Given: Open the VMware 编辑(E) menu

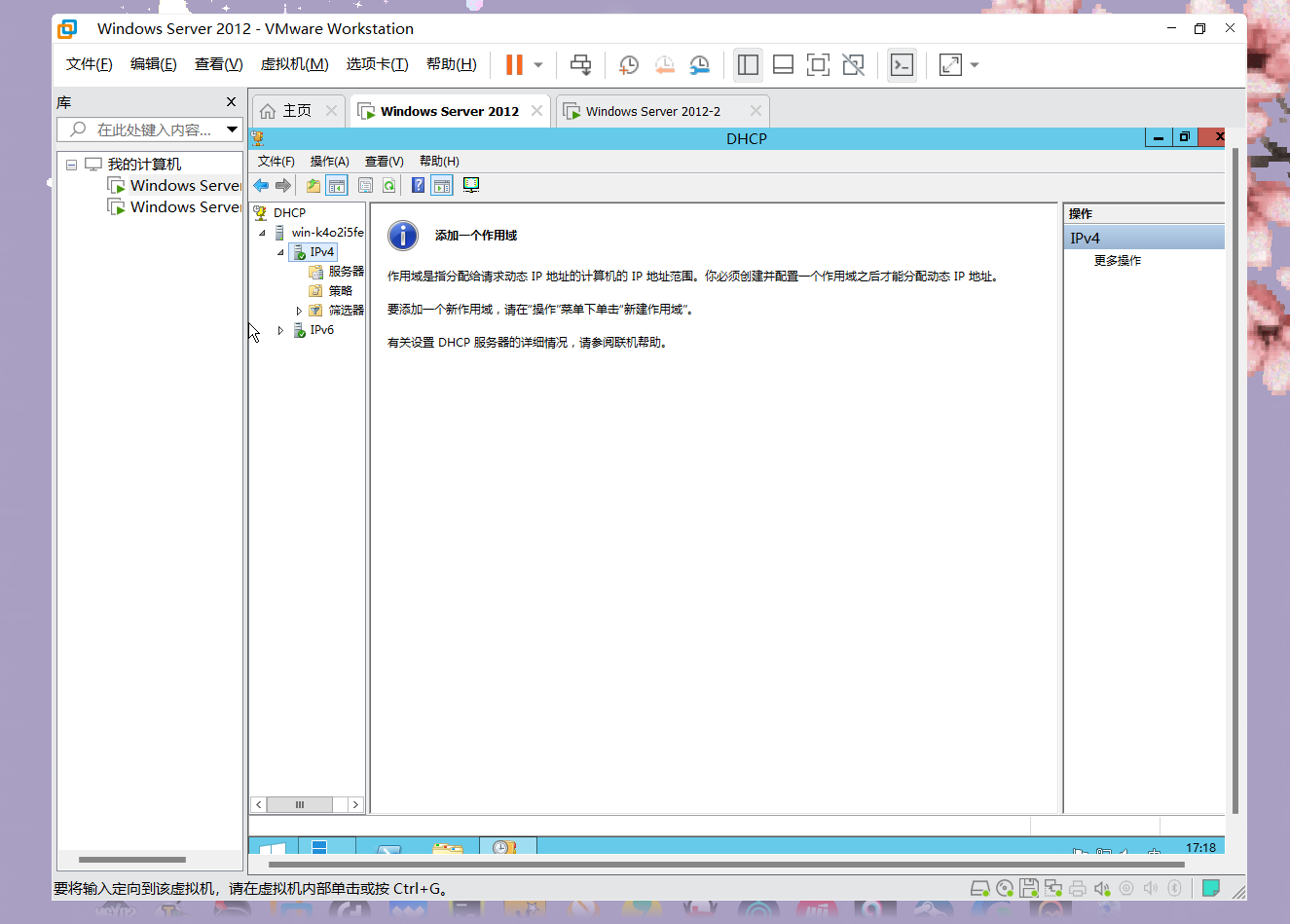Looking at the screenshot, I should [x=154, y=64].
